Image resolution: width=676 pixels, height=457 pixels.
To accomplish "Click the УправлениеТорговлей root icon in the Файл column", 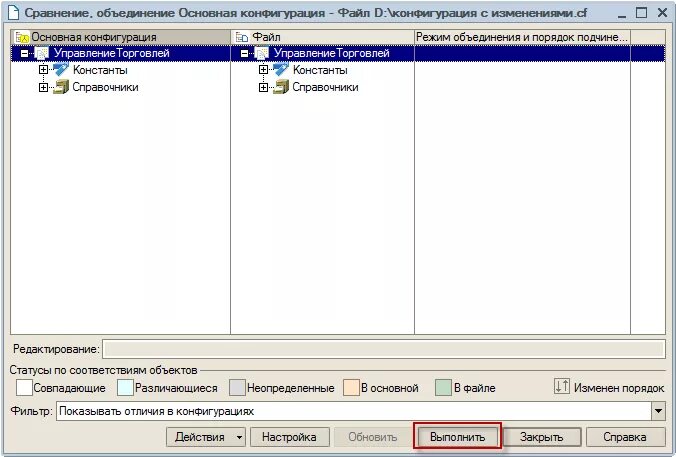I will [262, 53].
